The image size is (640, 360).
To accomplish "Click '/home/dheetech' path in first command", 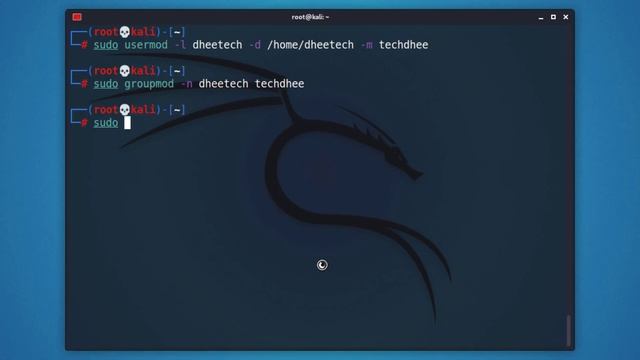I will (310, 45).
